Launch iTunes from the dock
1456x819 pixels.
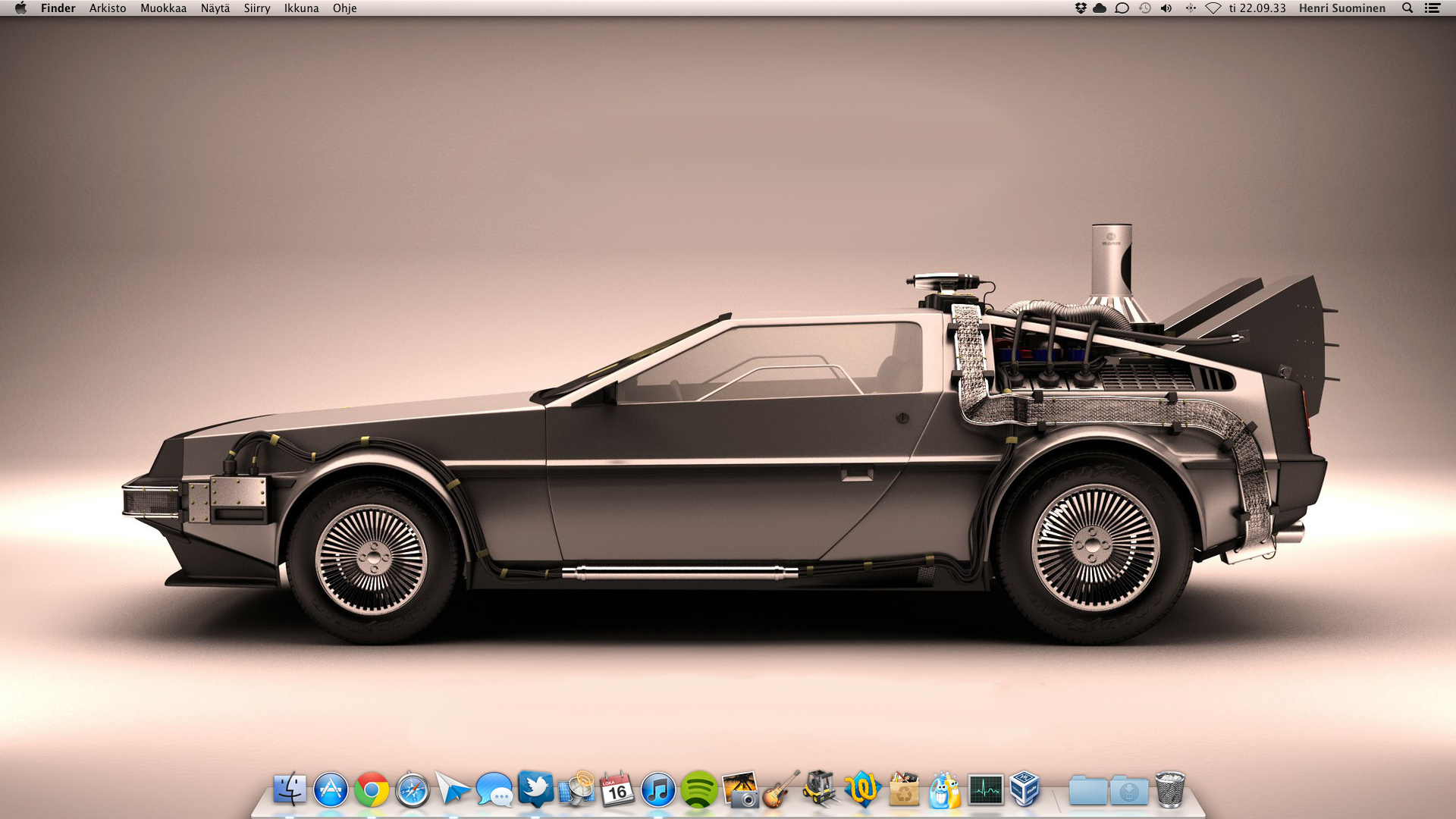click(x=658, y=790)
